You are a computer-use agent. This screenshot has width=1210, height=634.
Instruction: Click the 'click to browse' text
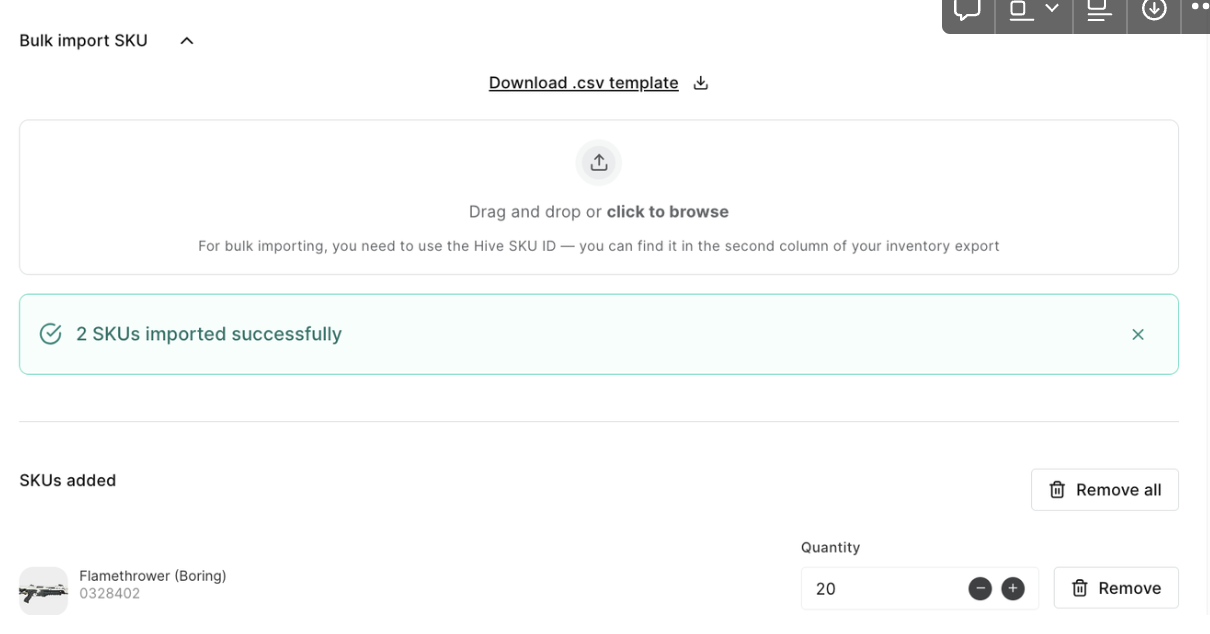pyautogui.click(x=667, y=212)
